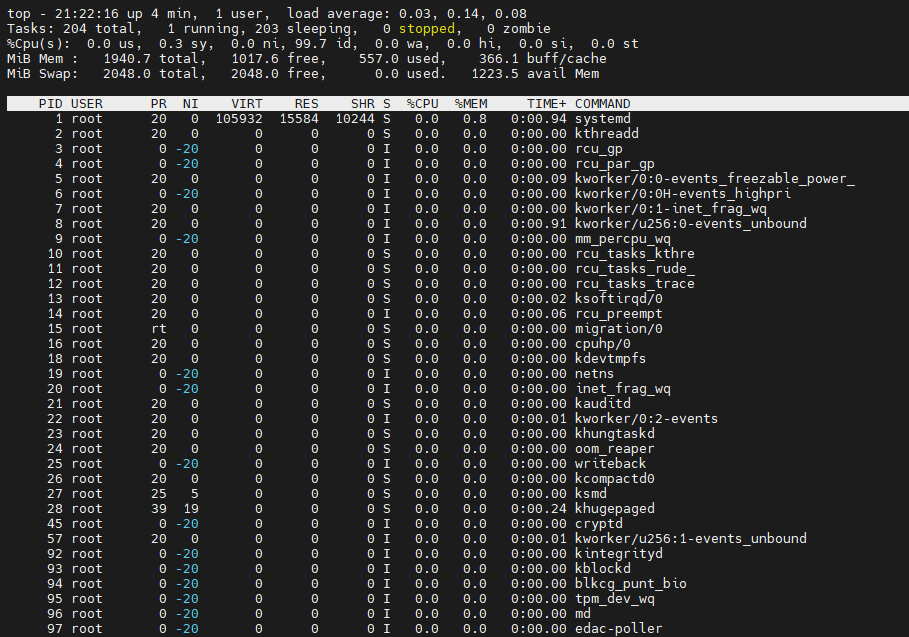Click the 'rt' priority value

(x=159, y=329)
